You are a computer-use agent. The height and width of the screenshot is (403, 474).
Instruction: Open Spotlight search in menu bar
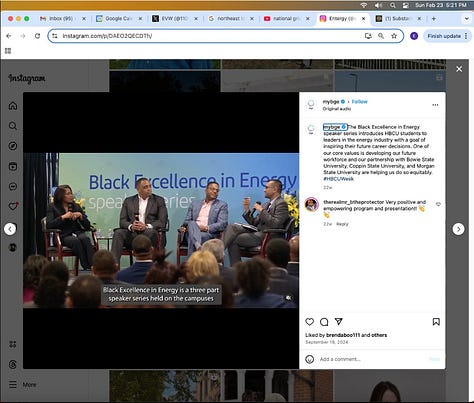point(393,5)
